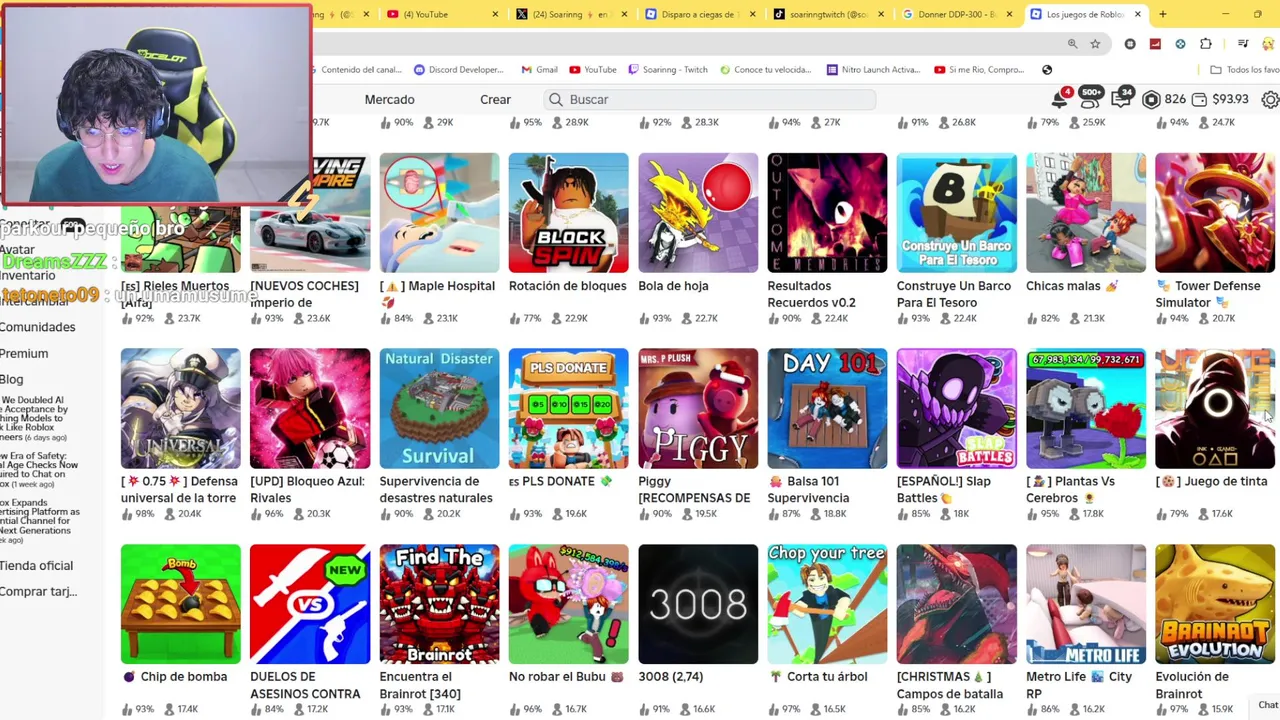The image size is (1280, 720).
Task: Open the 3008 game thumbnail
Action: [x=698, y=604]
